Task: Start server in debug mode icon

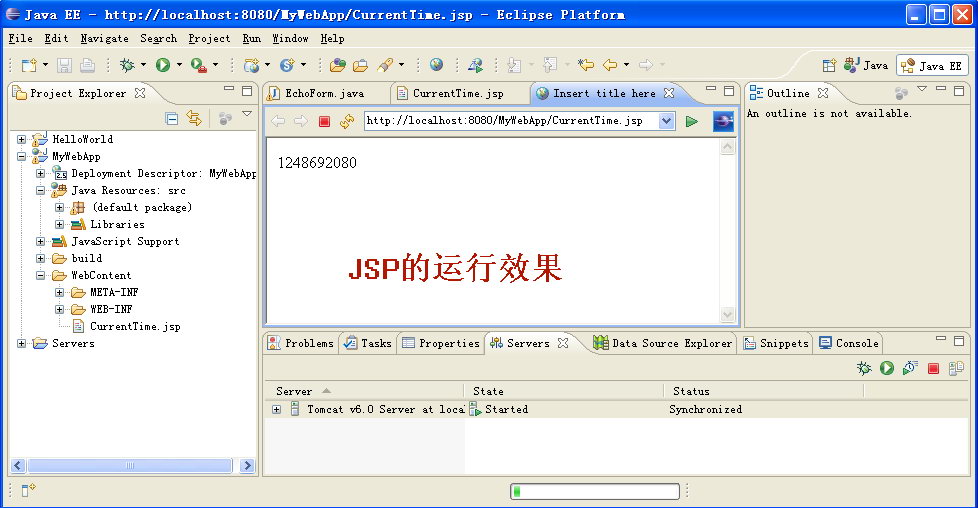Action: tap(864, 368)
